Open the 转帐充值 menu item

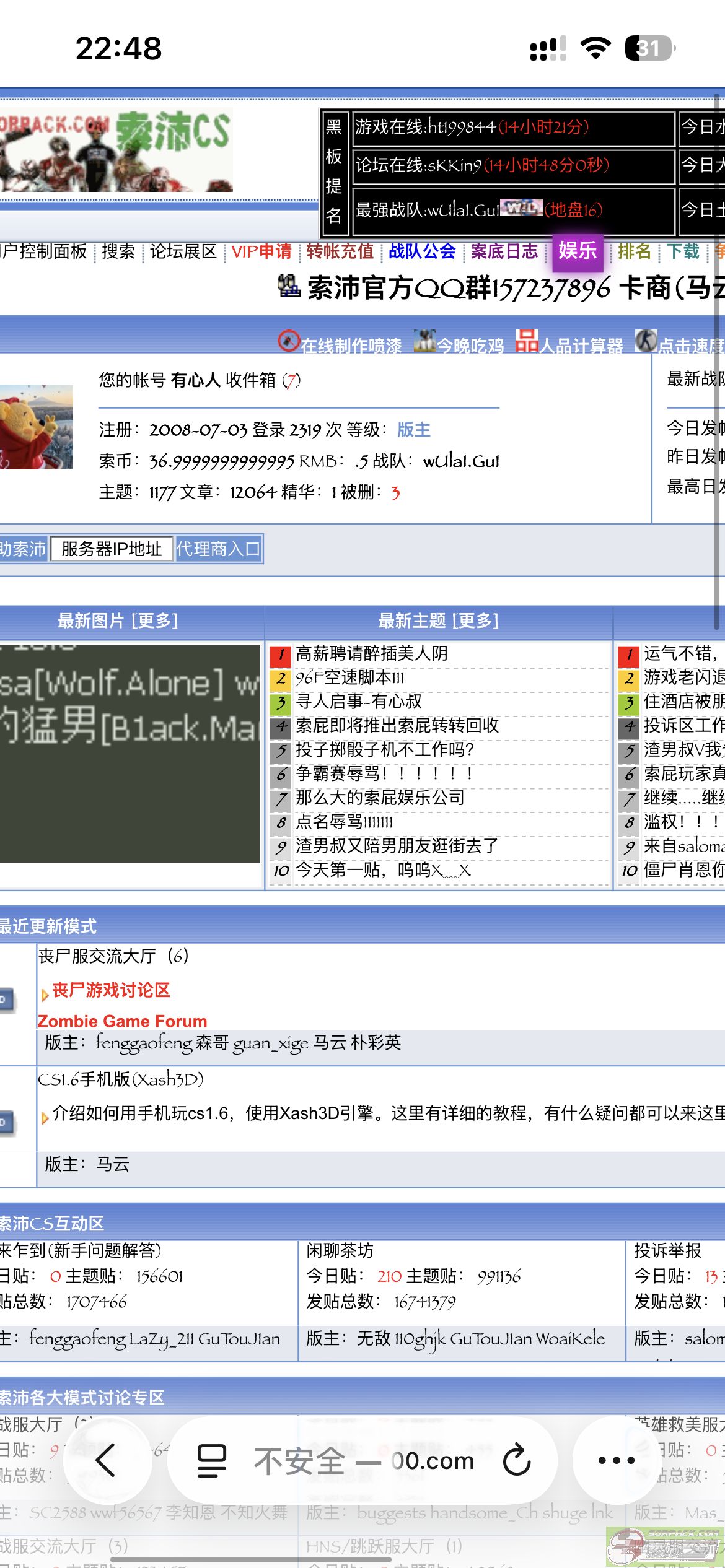[x=340, y=251]
